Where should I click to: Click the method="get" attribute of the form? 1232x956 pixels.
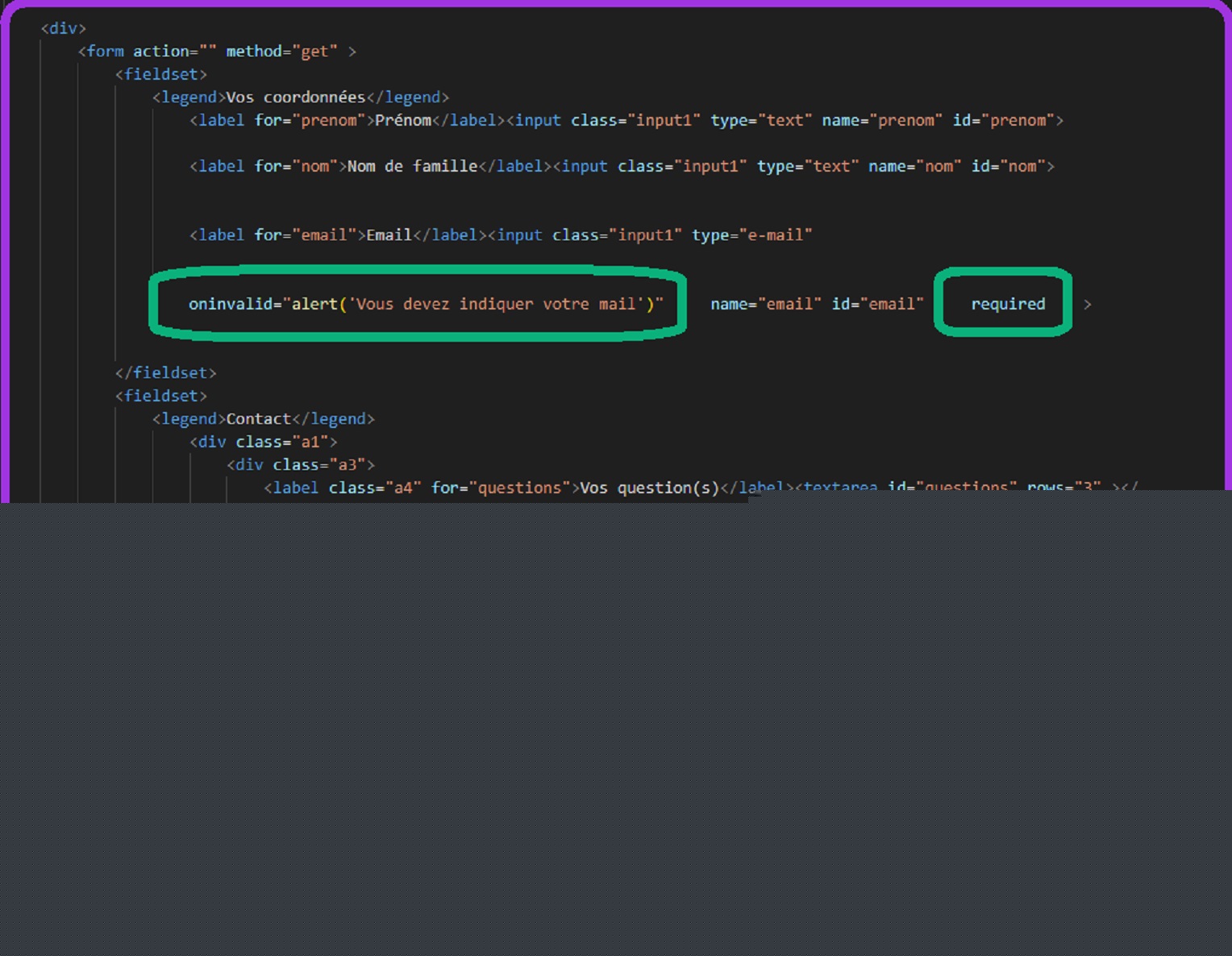(281, 52)
